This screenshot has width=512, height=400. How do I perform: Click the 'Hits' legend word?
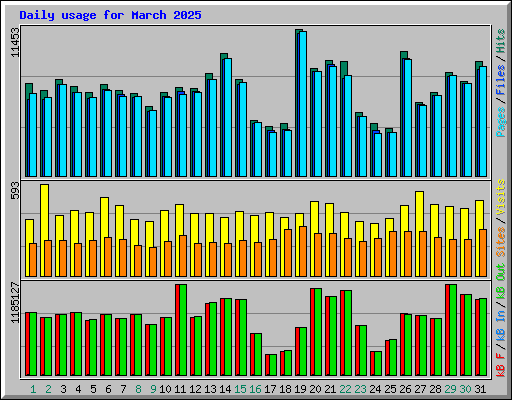(501, 41)
